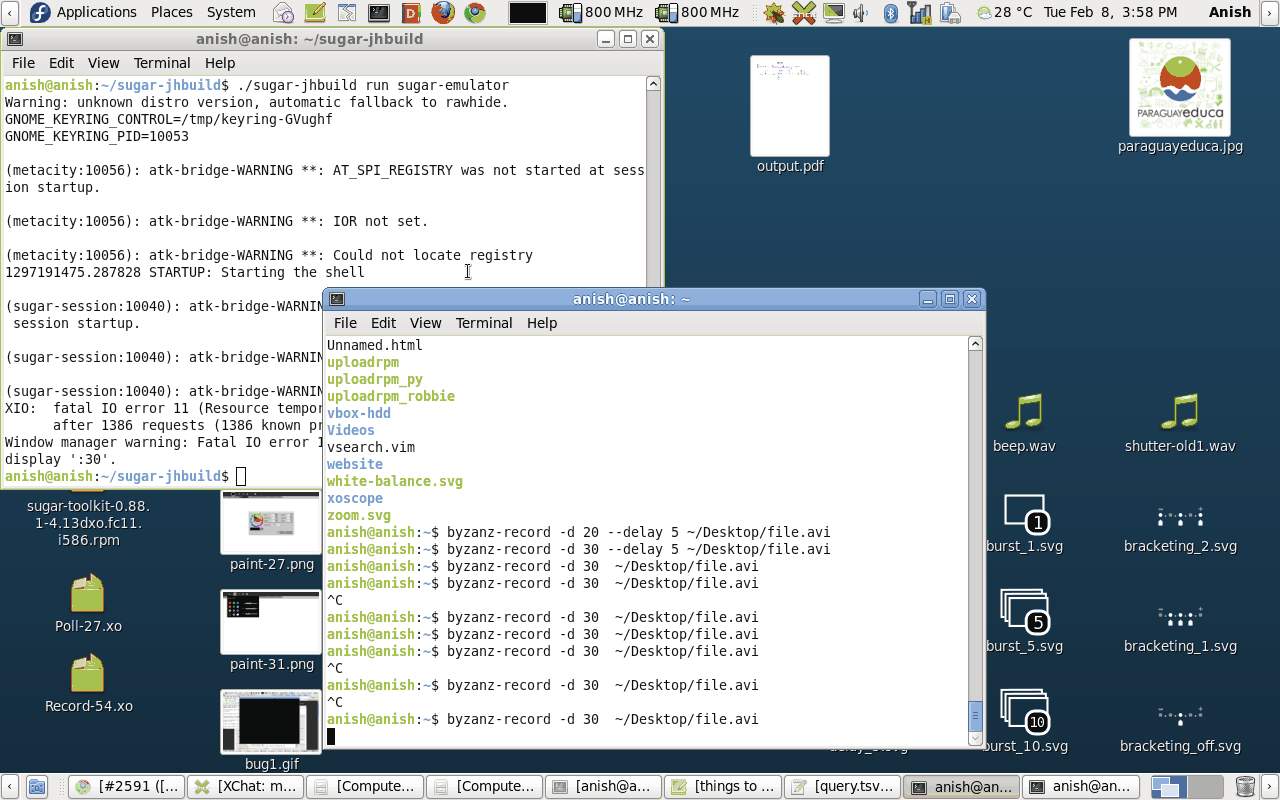Screen dimensions: 1280x800
Task: Select the Poll-27.xo desktop file
Action: point(88,593)
